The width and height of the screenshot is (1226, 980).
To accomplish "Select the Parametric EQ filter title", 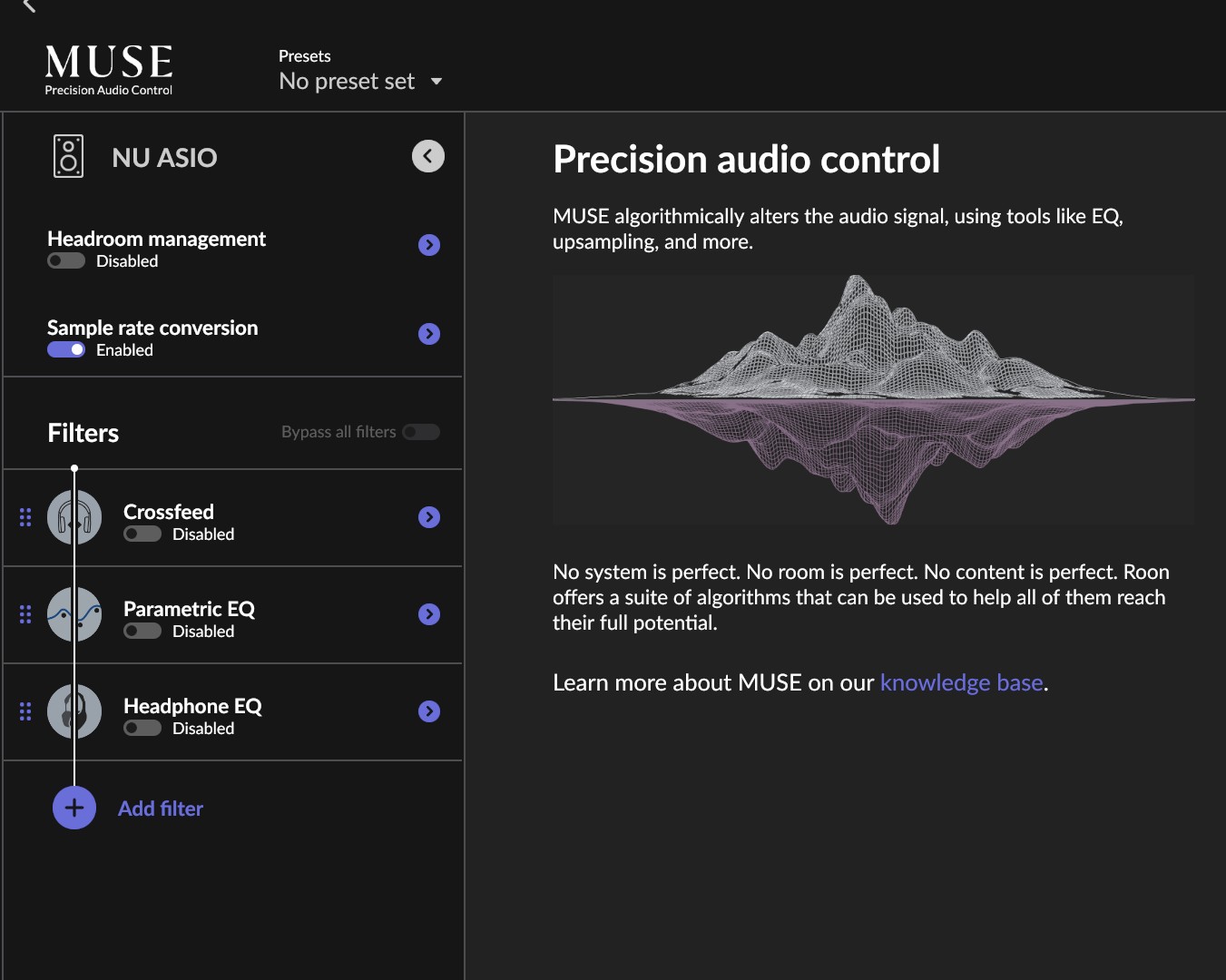I will [x=189, y=609].
